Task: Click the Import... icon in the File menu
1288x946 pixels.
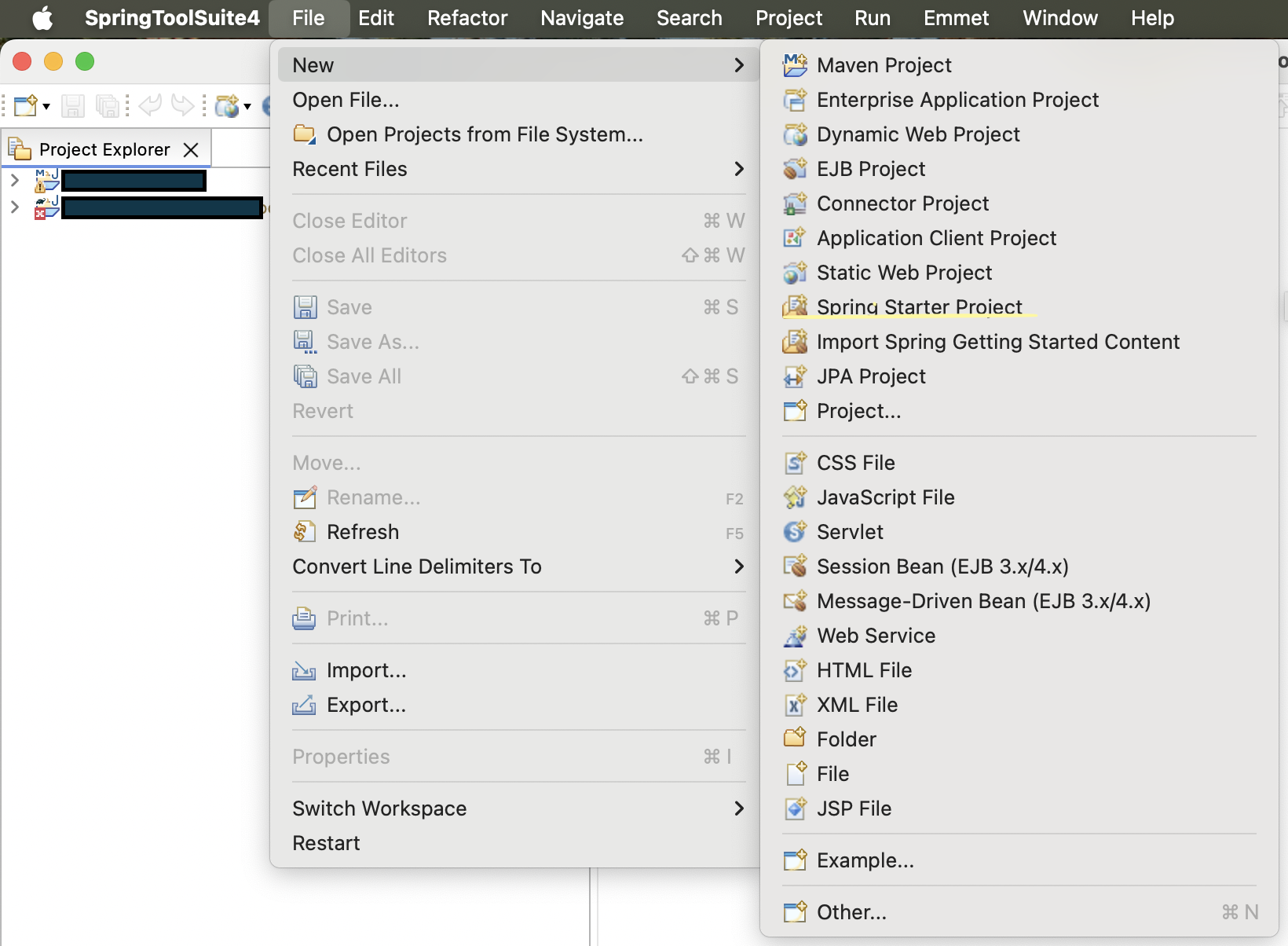Action: click(x=305, y=670)
